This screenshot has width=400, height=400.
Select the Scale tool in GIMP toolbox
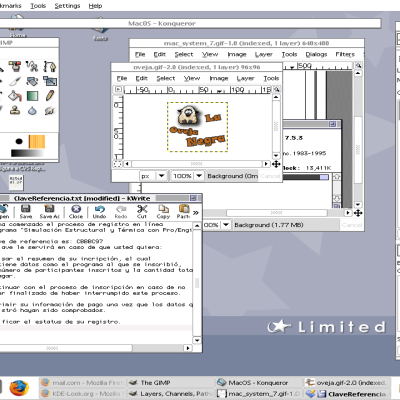pos(50,81)
